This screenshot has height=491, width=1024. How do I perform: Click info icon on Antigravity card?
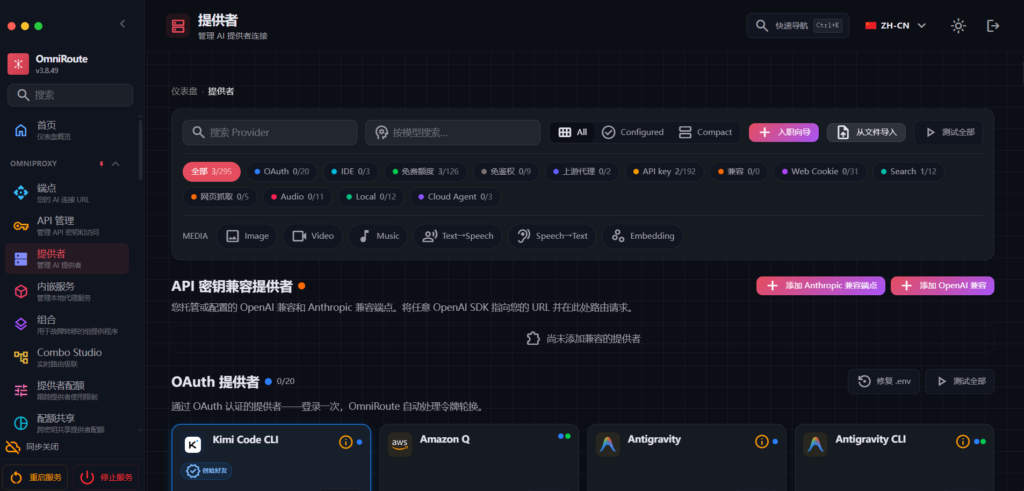[x=761, y=442]
